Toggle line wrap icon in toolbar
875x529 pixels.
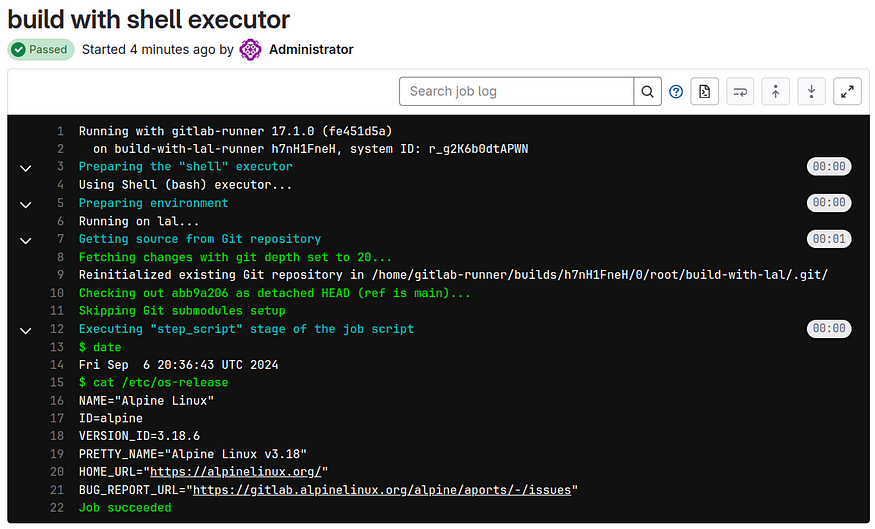click(x=740, y=92)
